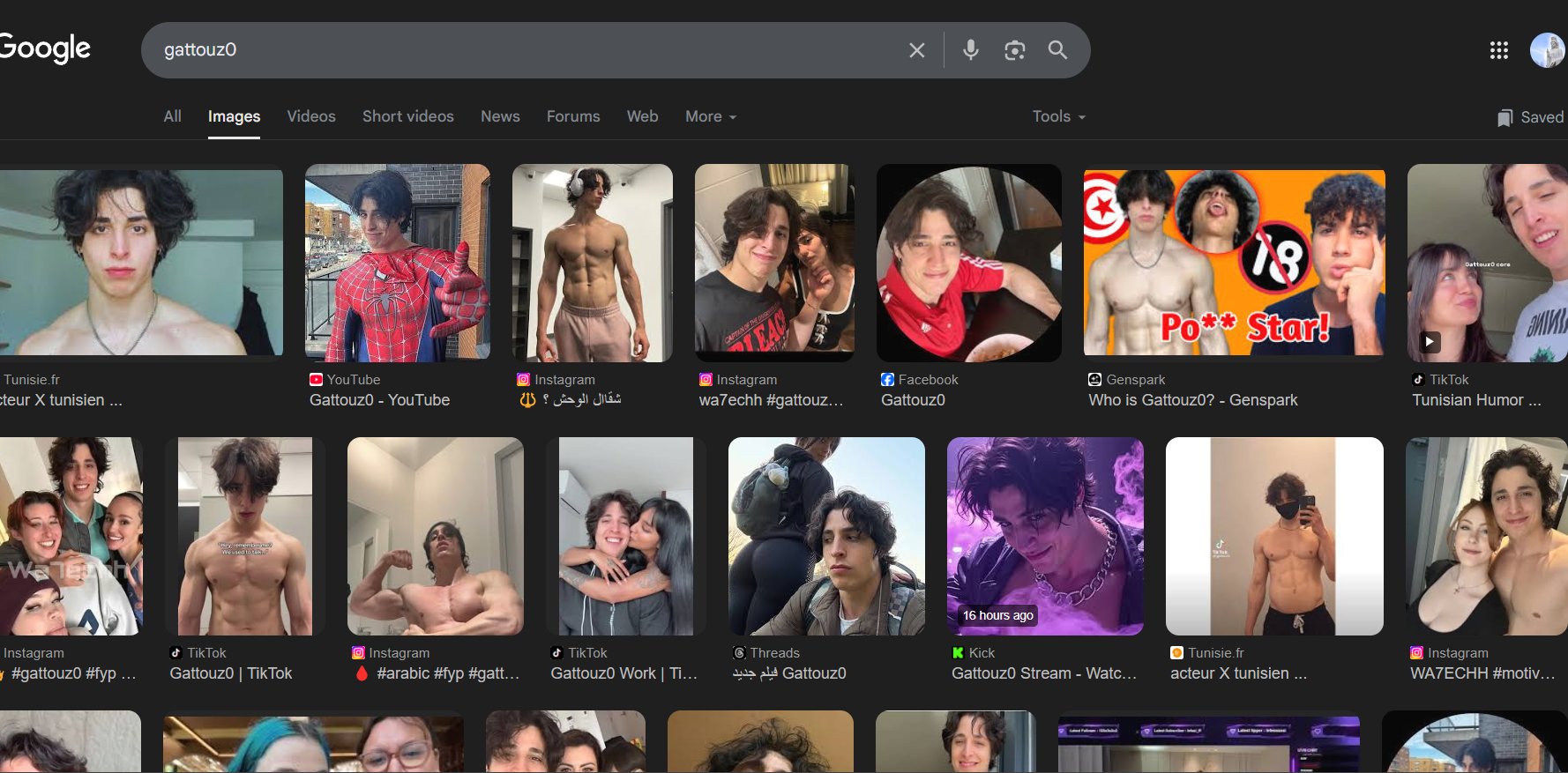
Task: Switch to the All results tab
Action: point(173,116)
